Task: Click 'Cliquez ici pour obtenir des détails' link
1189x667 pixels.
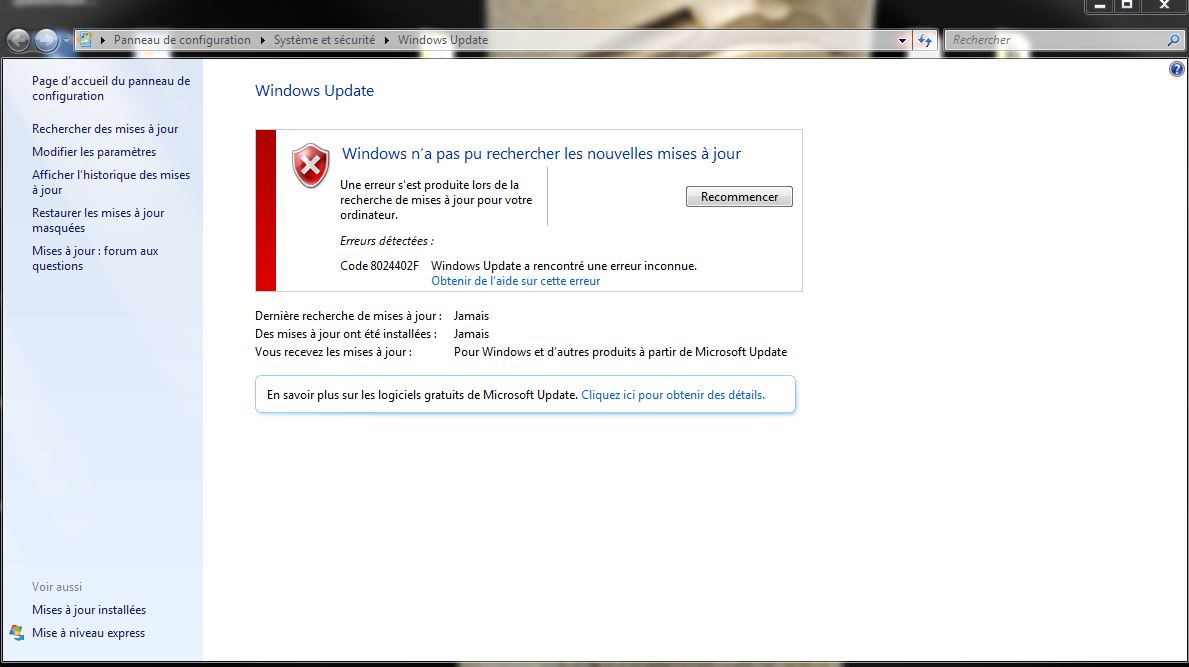Action: pos(673,395)
